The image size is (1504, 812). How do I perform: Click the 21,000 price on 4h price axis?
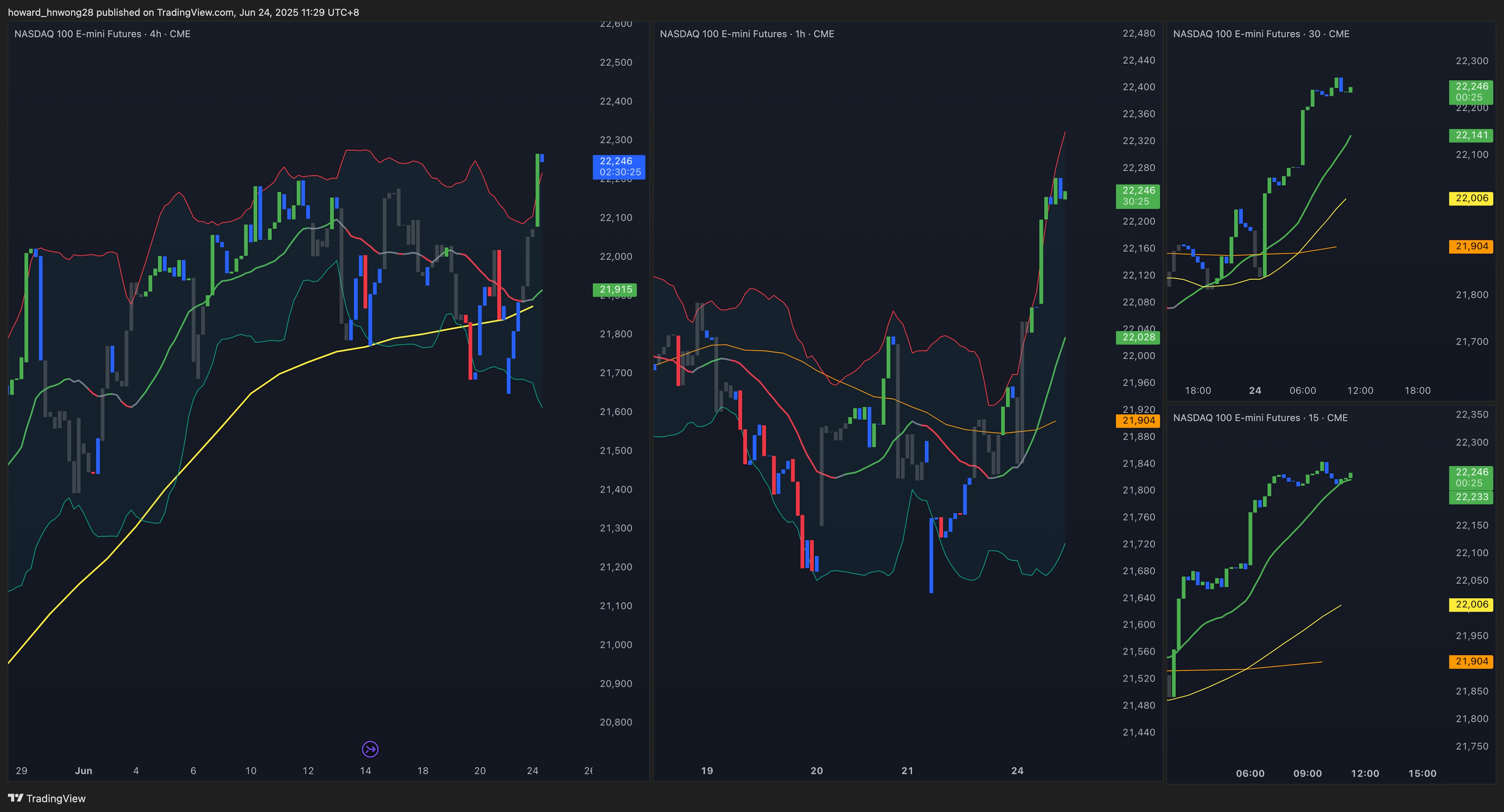tap(616, 644)
